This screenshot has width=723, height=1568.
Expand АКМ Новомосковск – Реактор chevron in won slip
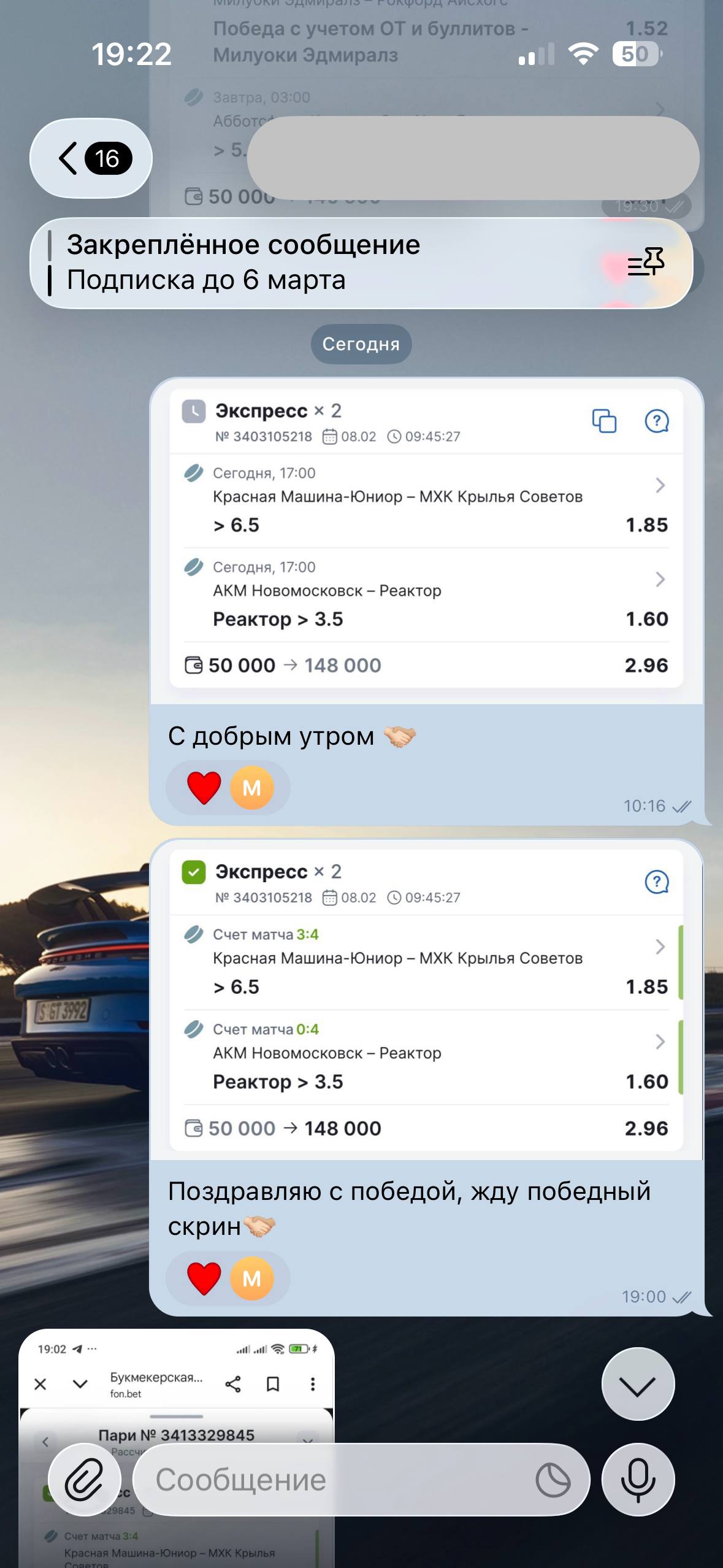click(660, 1041)
